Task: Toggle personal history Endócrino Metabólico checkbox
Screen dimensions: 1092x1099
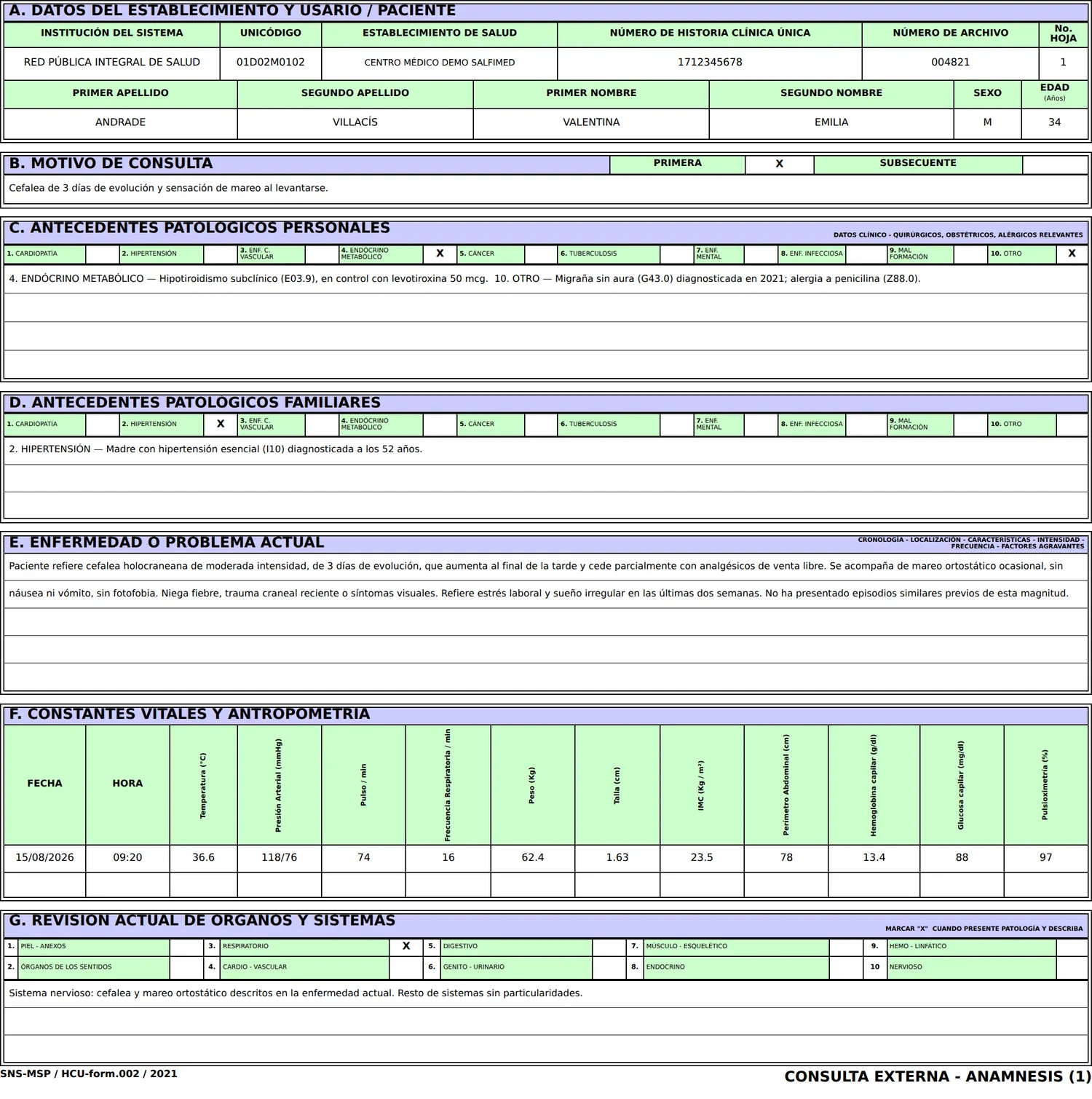Action: (x=440, y=254)
